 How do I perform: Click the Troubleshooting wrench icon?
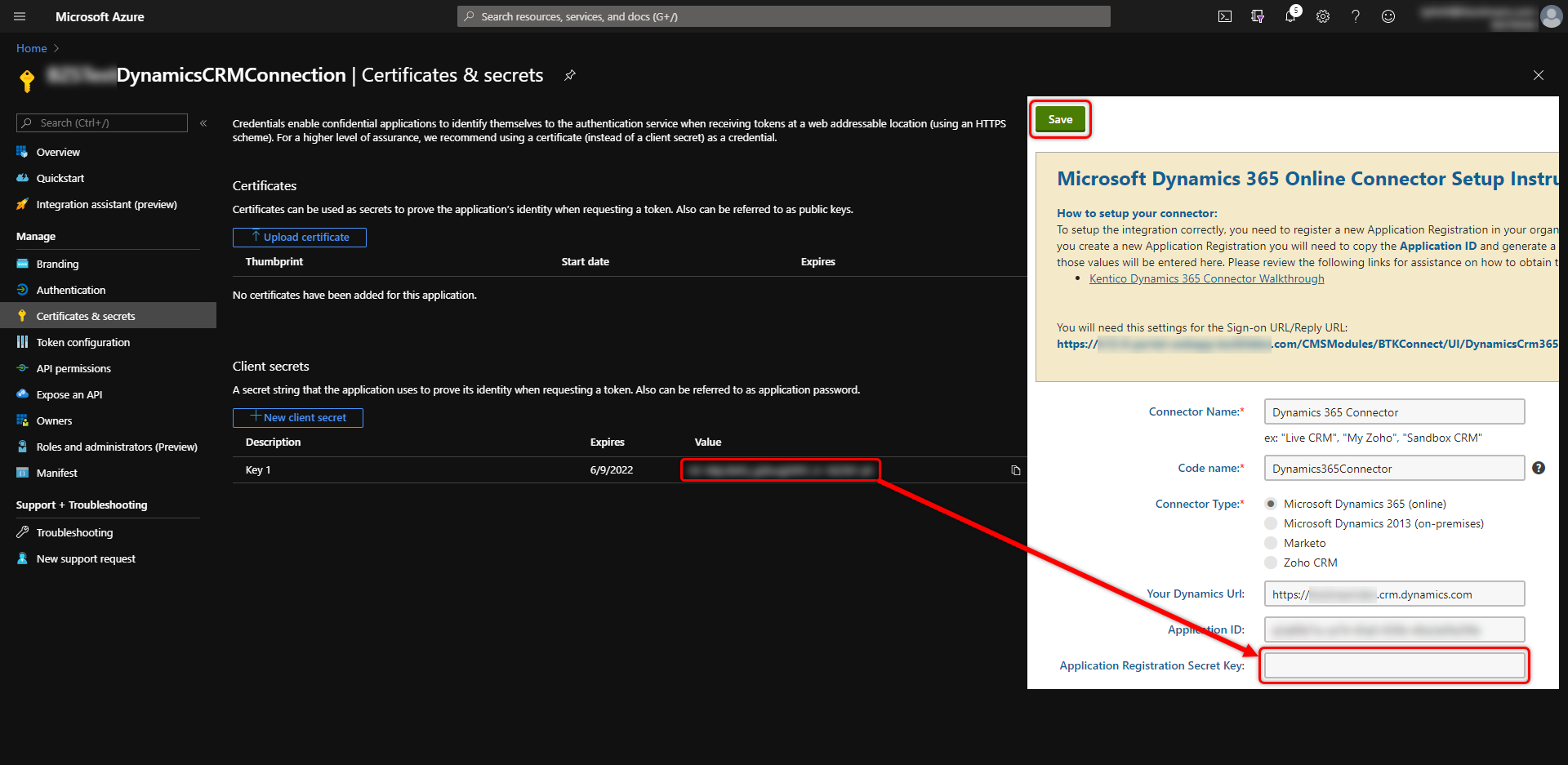(22, 532)
